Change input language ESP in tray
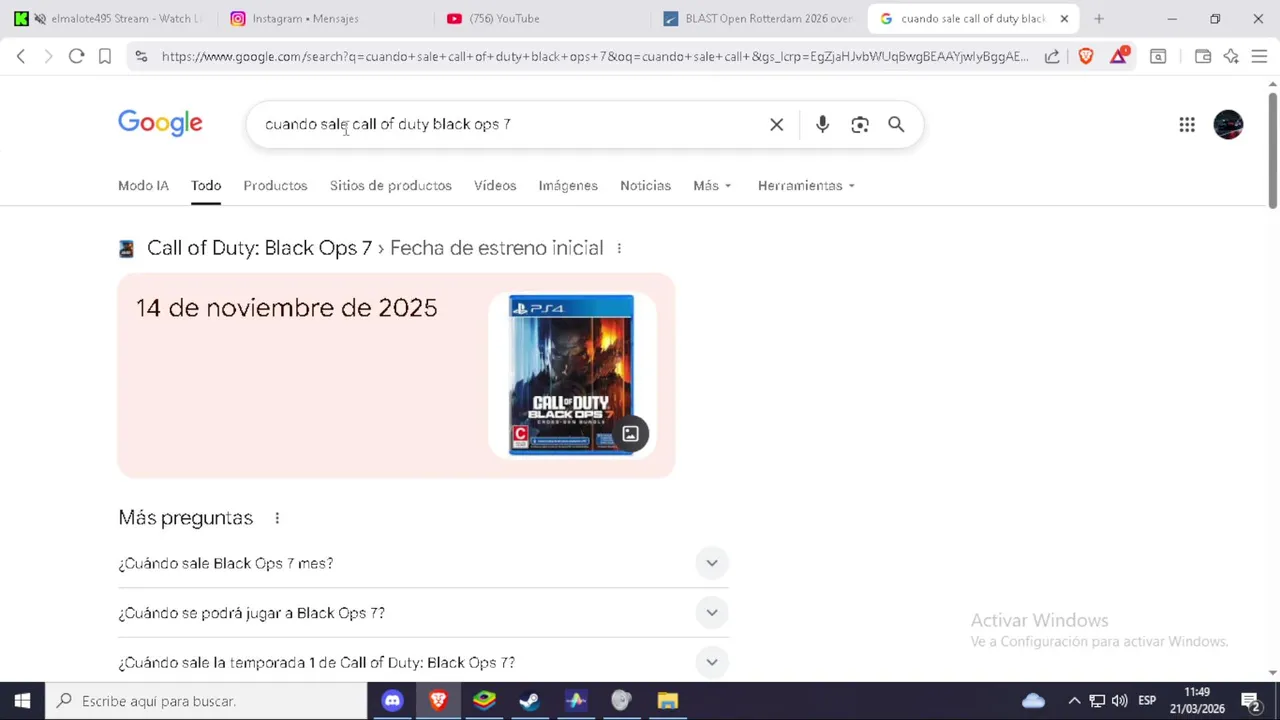Viewport: 1280px width, 720px height. coord(1147,701)
